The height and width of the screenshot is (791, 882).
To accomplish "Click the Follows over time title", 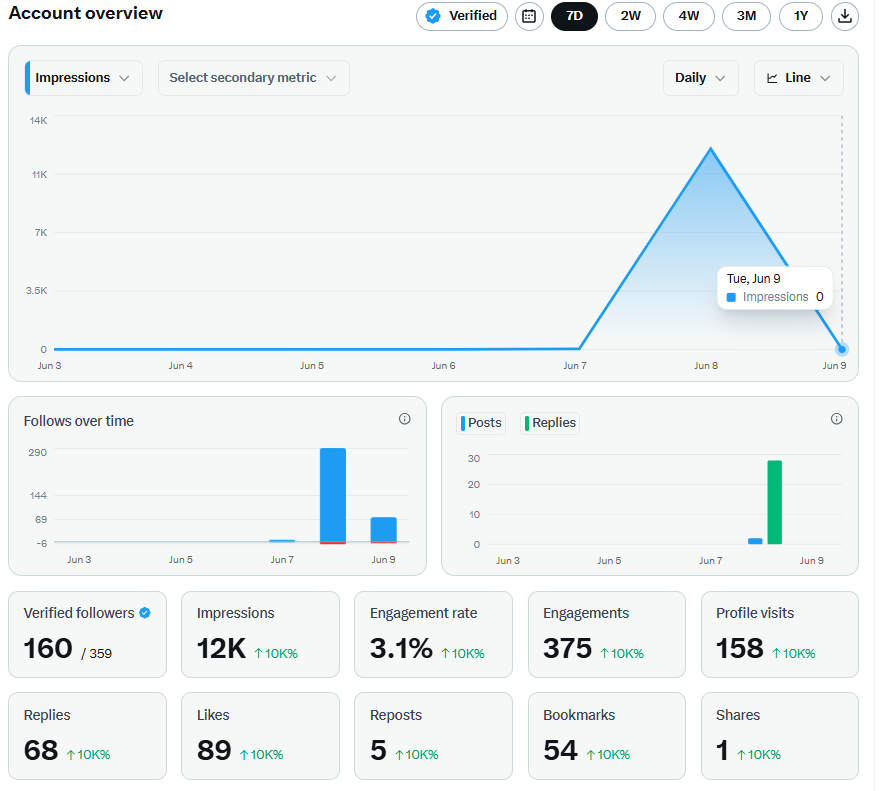I will pos(79,421).
